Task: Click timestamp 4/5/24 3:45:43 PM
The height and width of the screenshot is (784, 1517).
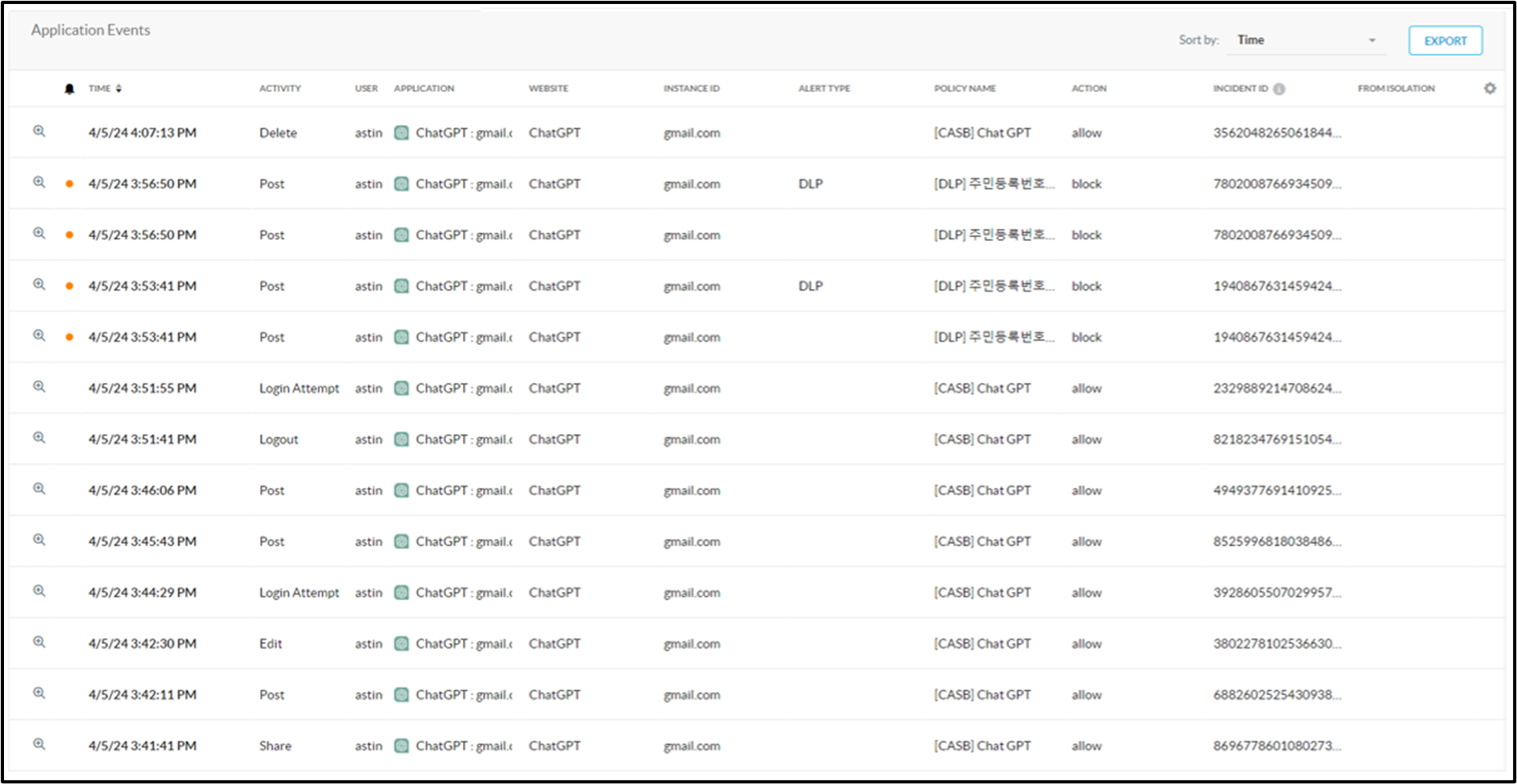Action: pos(143,542)
